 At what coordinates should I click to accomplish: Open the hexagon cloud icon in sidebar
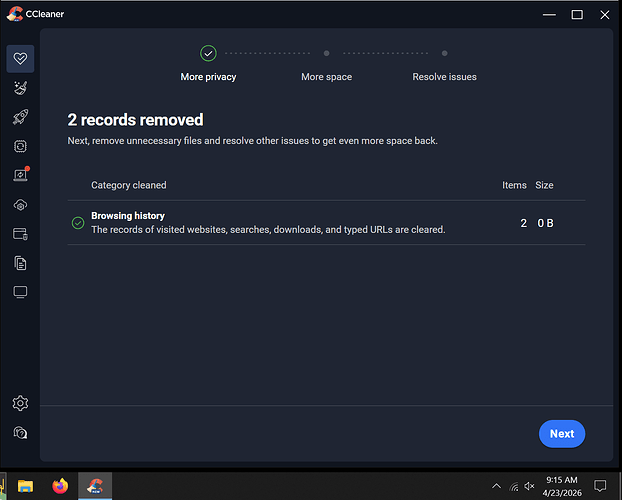[x=20, y=205]
